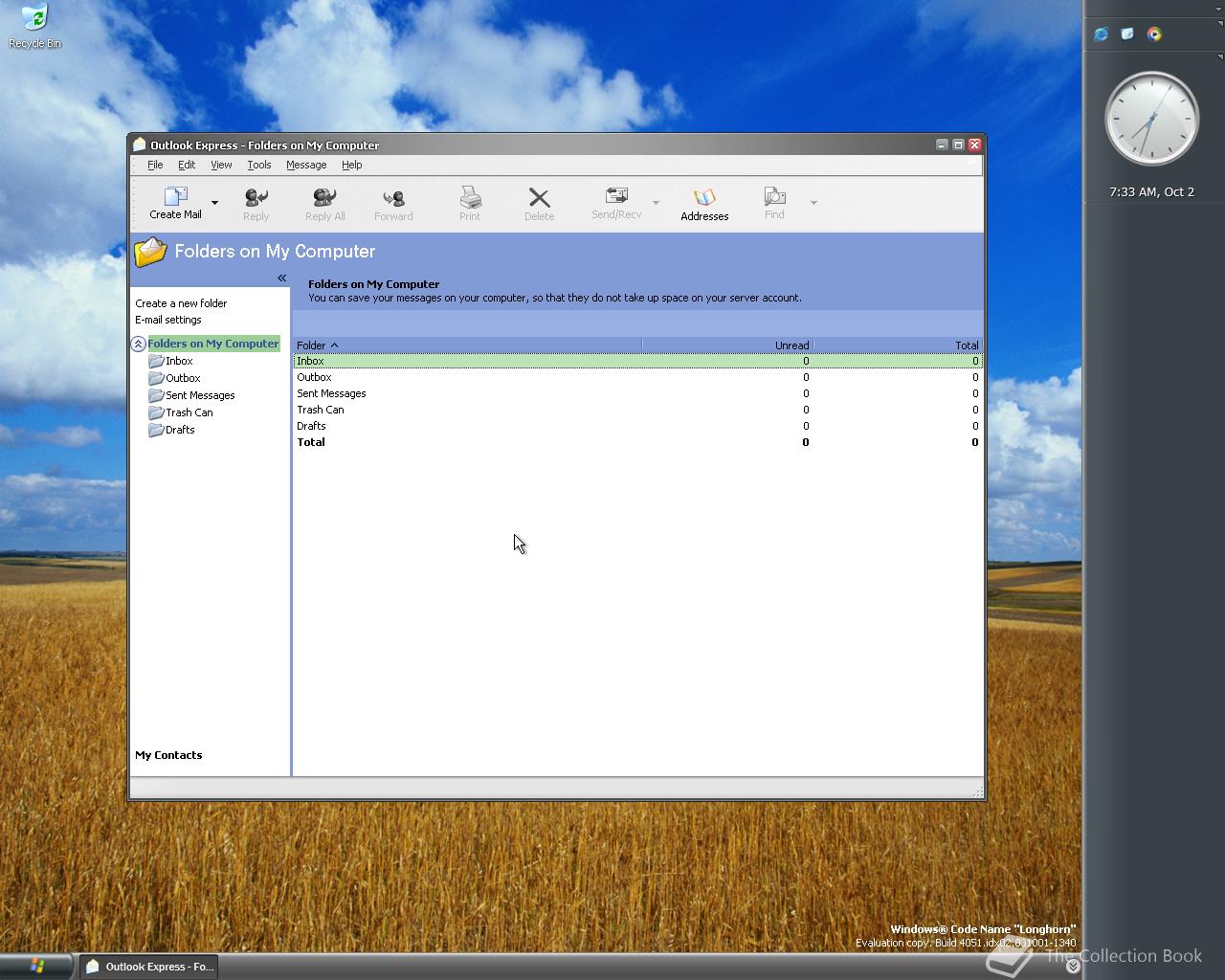Click Outlook Express taskbar button
Screen dimensions: 1225x980
click(149, 967)
